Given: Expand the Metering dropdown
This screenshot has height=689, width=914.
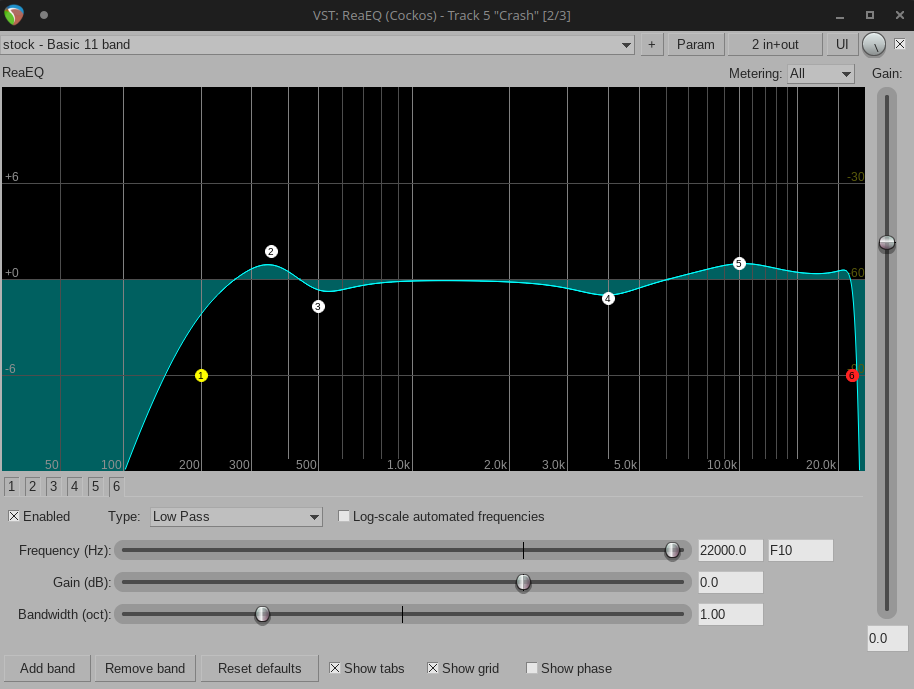Looking at the screenshot, I should 820,74.
